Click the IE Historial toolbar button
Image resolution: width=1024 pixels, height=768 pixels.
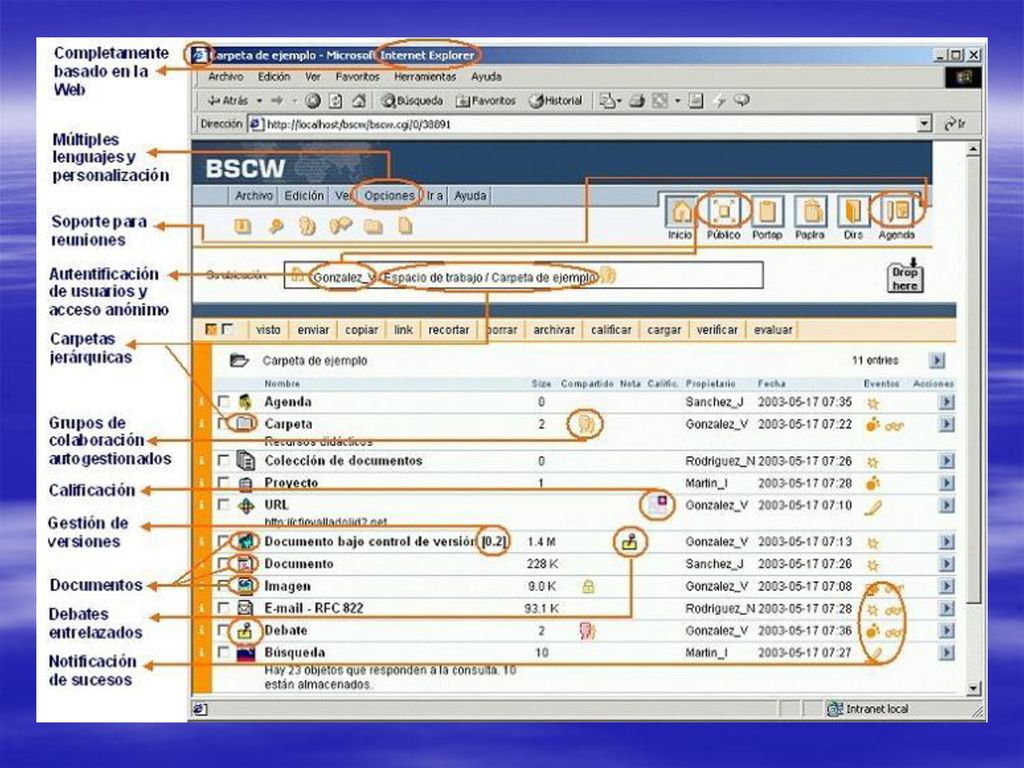point(556,101)
